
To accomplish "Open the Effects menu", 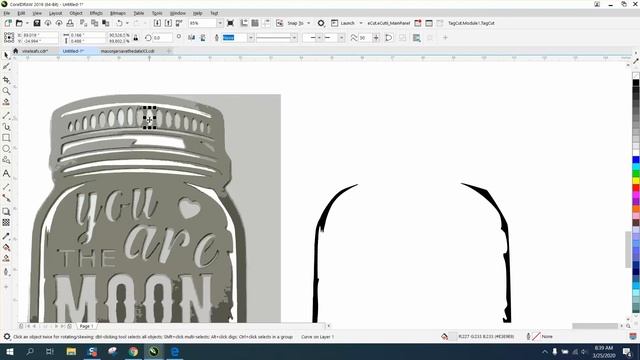I will 96,13.
